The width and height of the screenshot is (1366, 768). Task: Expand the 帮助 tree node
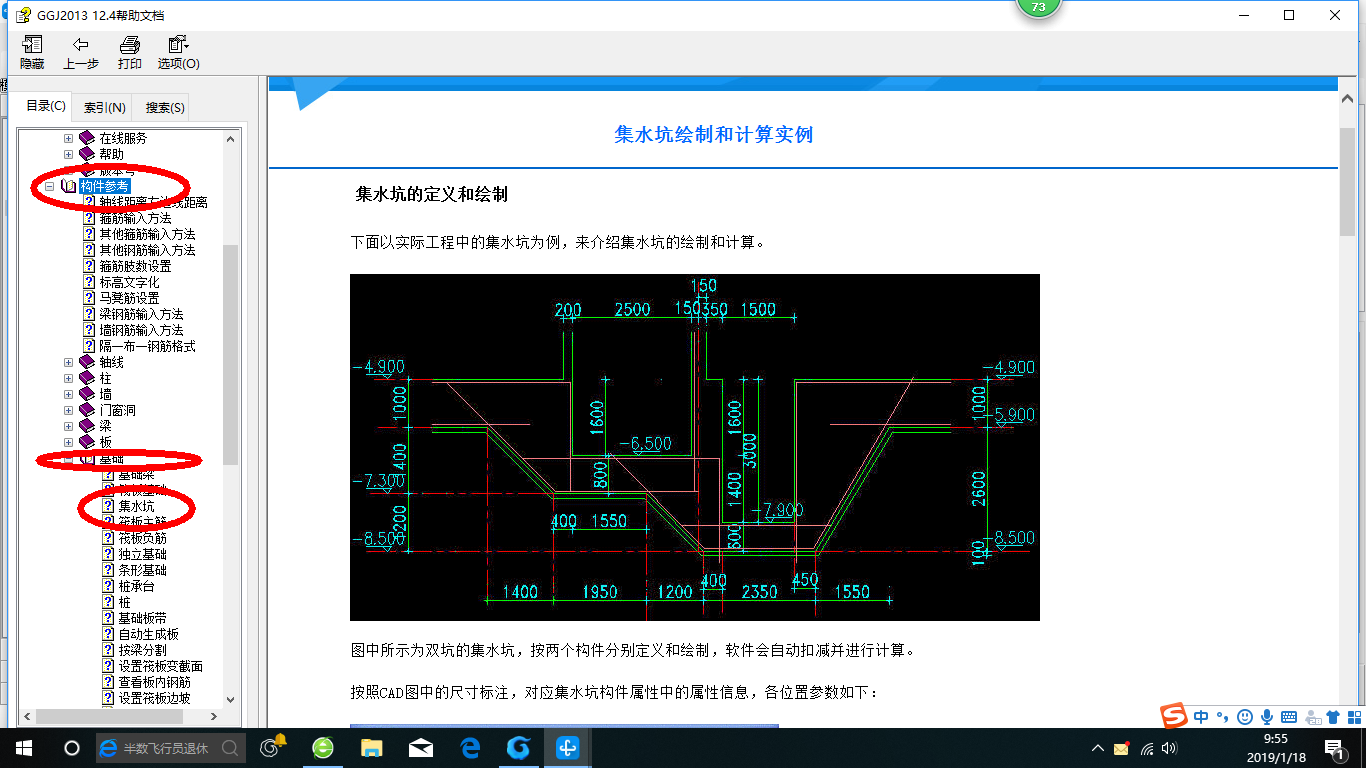pos(68,154)
